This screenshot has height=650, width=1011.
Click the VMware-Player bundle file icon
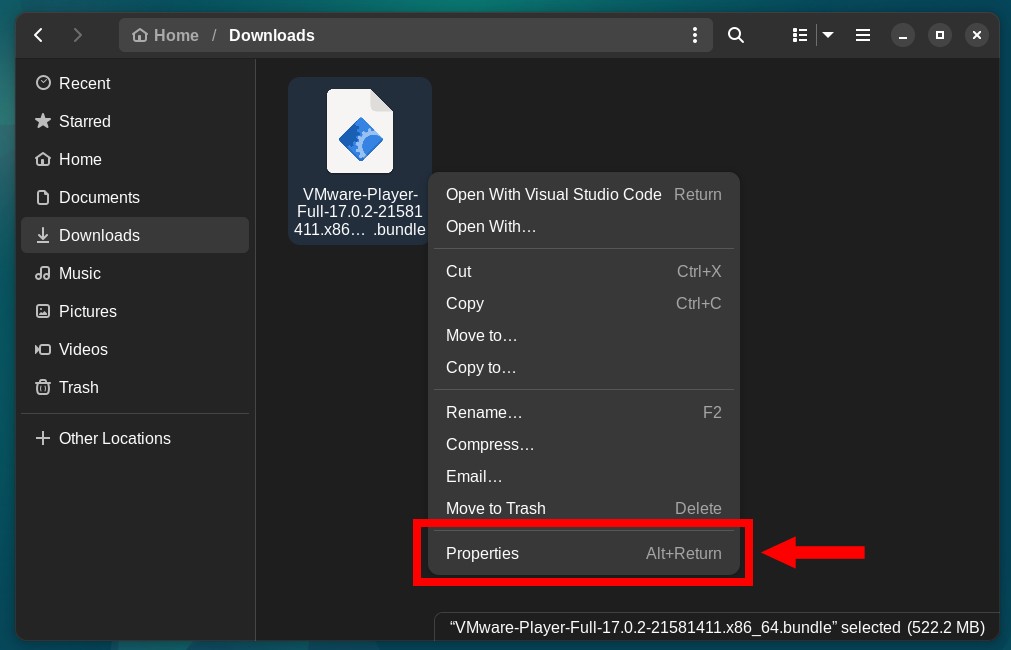pos(360,131)
